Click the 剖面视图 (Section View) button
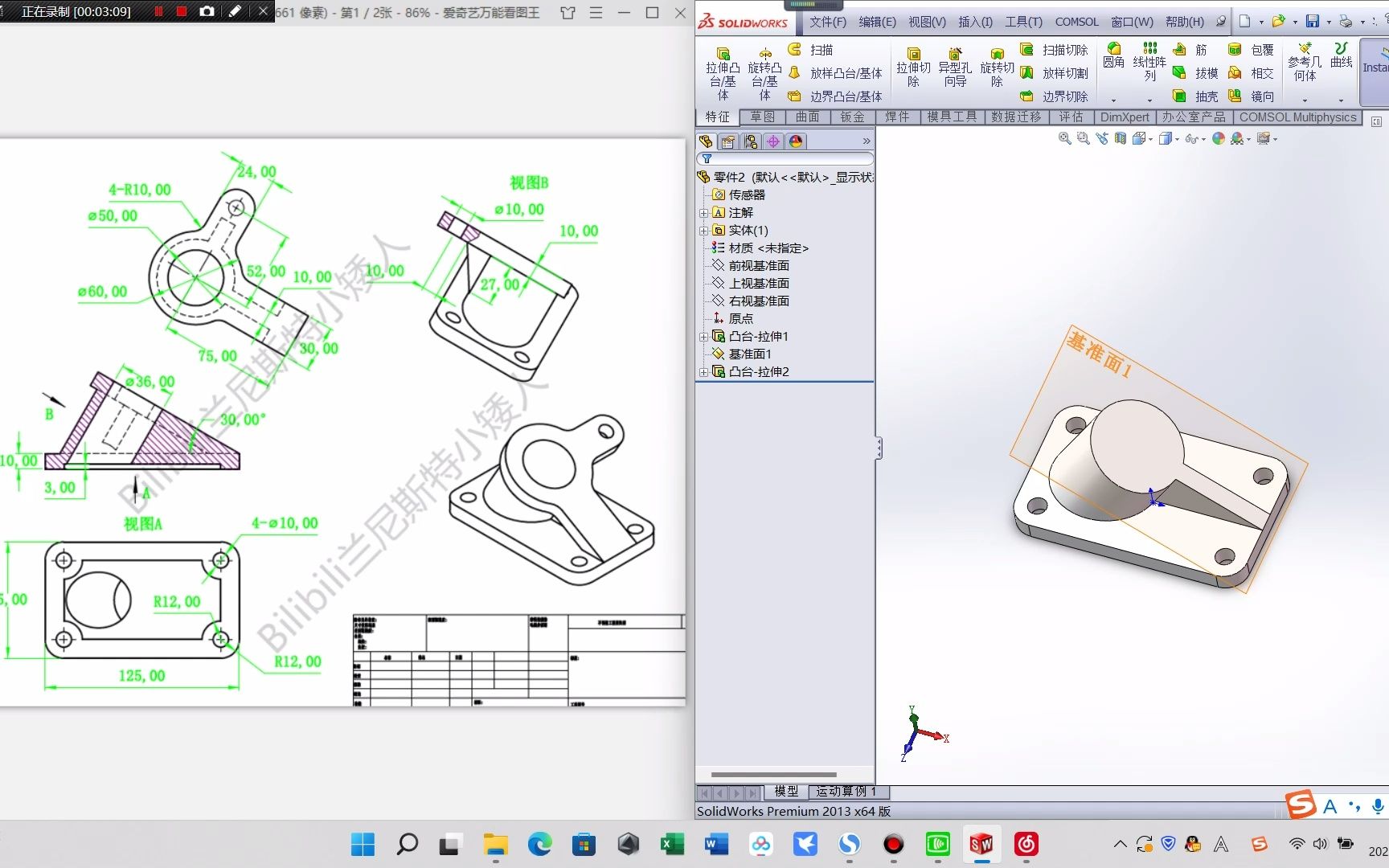The width and height of the screenshot is (1389, 868). click(x=1120, y=138)
